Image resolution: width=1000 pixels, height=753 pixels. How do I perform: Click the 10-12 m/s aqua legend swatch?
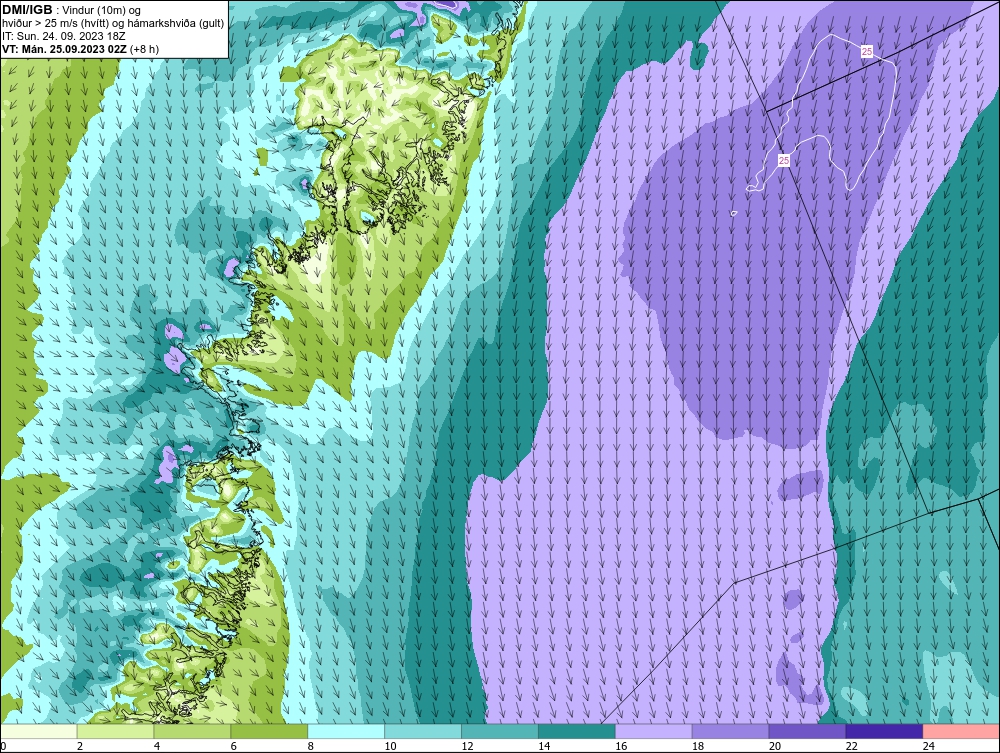(423, 731)
